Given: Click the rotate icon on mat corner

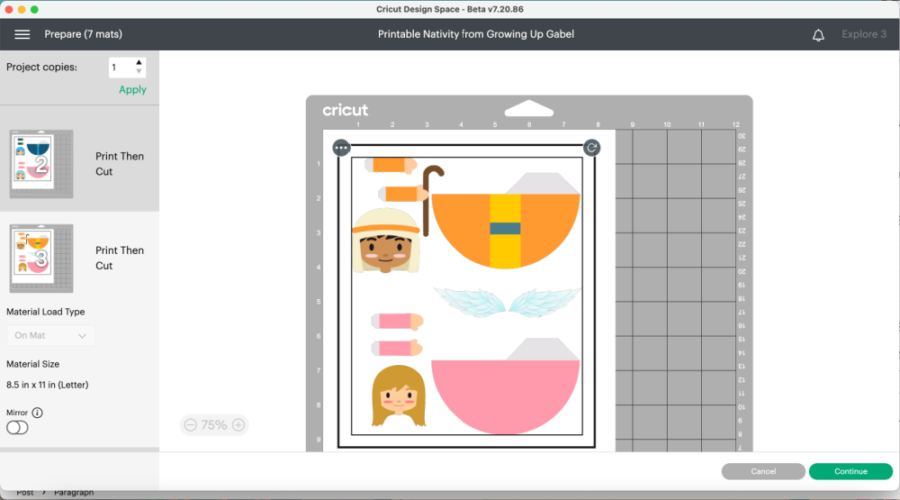Looking at the screenshot, I should coord(591,148).
